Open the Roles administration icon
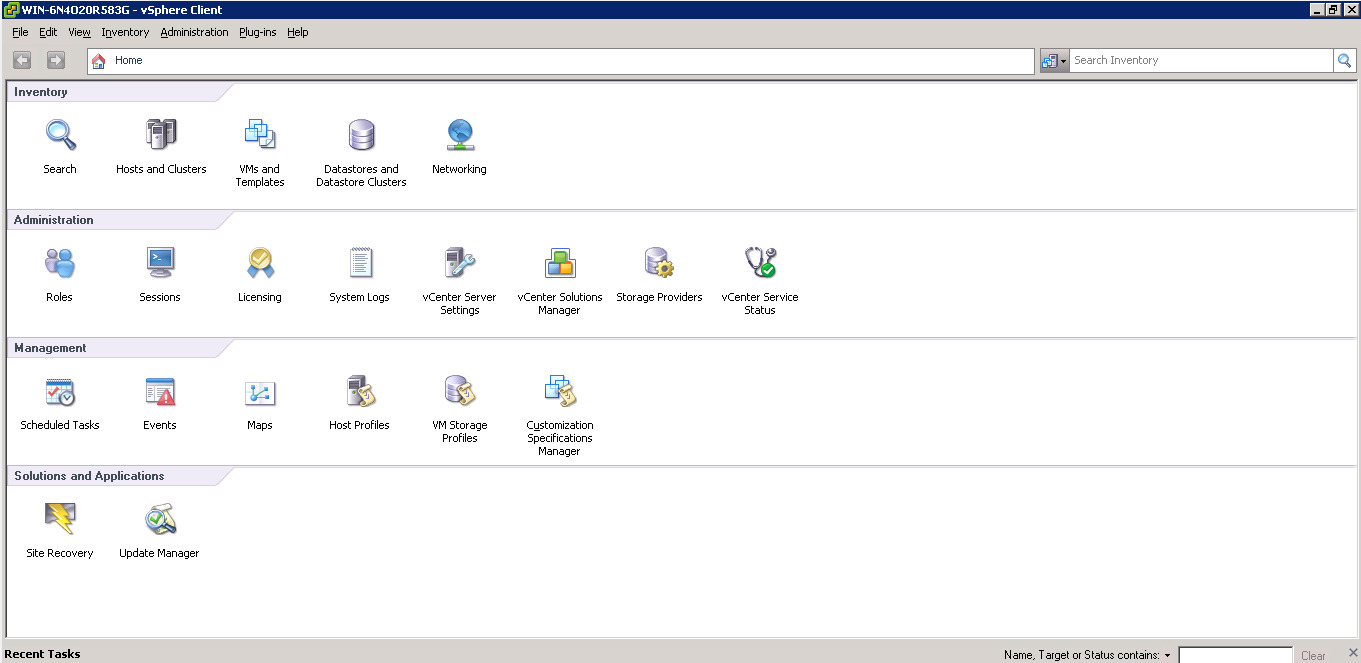Viewport: 1361px width, 663px height. (x=60, y=263)
